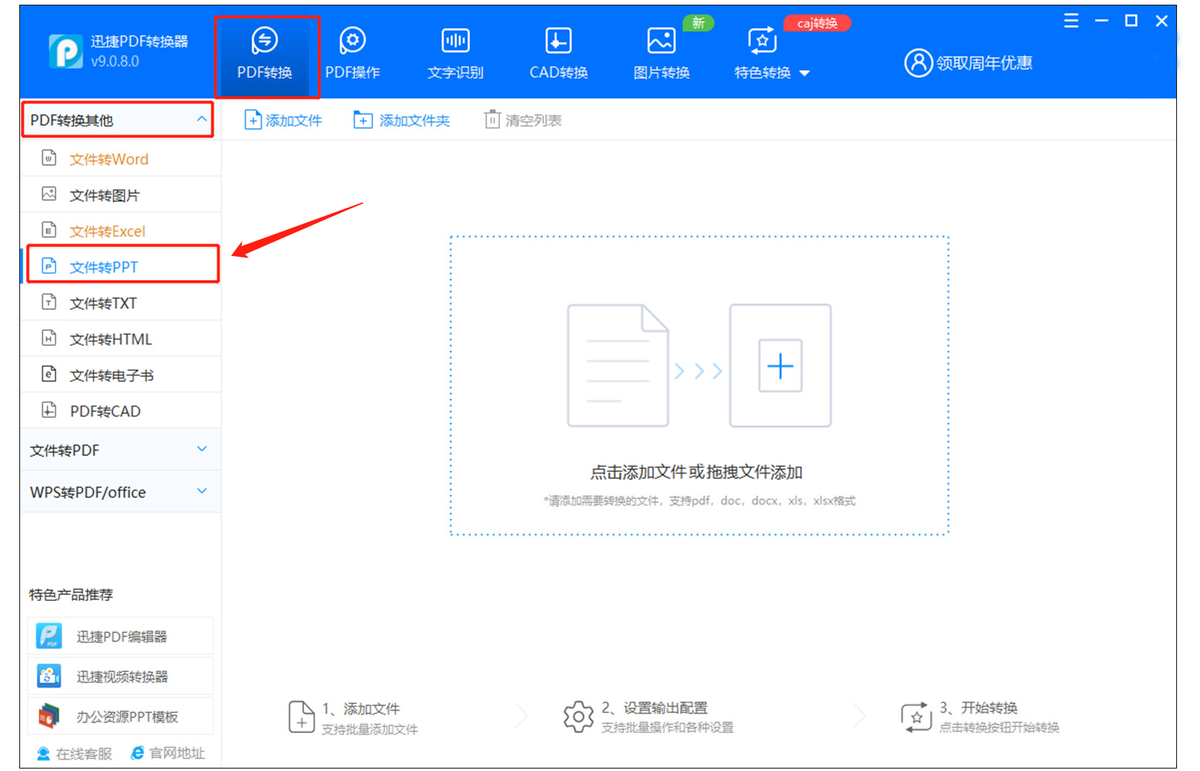Click the v9.0.8.0 version text
The height and width of the screenshot is (771, 1200).
point(115,62)
